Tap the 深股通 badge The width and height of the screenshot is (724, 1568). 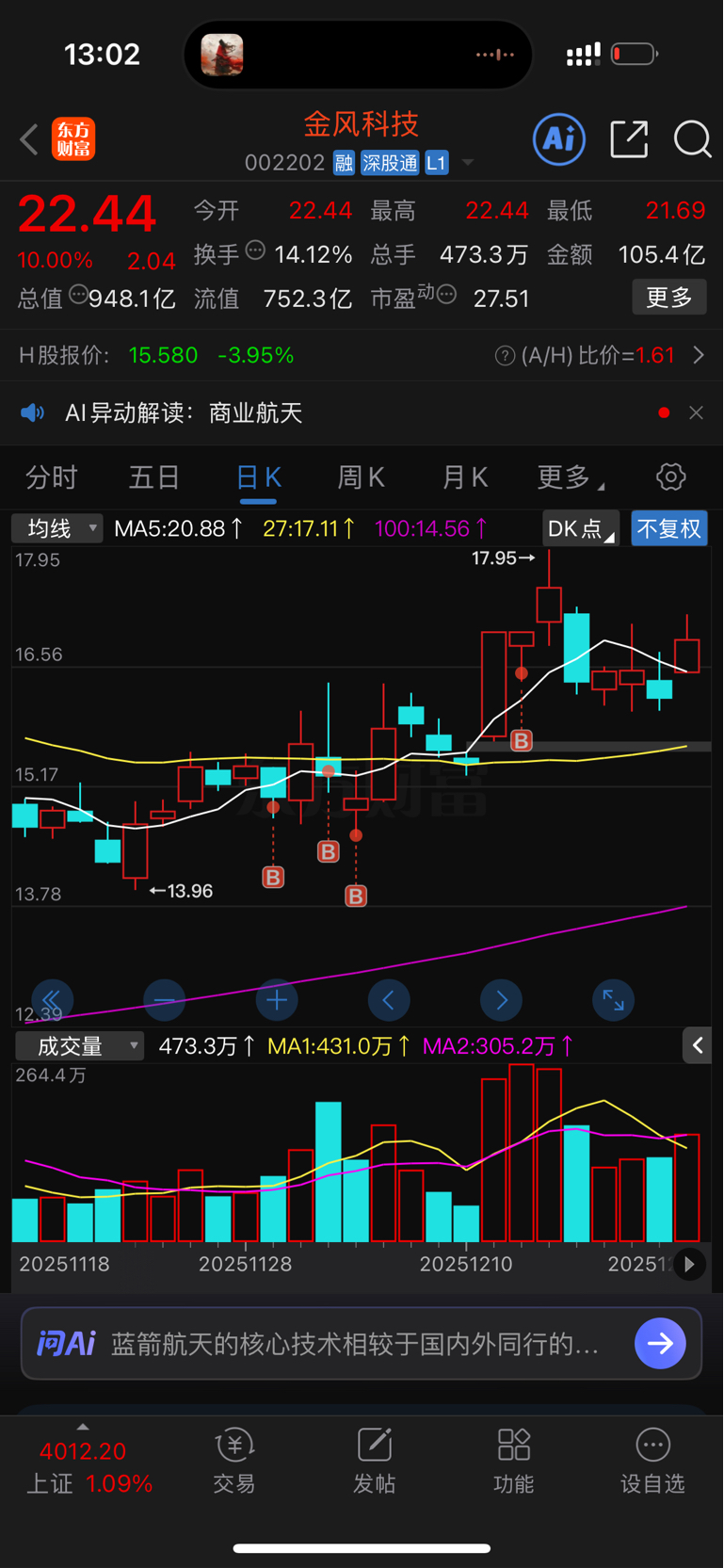pos(390,163)
